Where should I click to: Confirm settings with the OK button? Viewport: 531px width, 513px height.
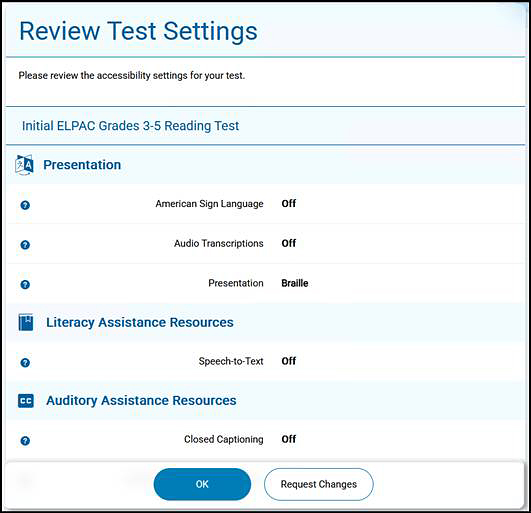(202, 484)
